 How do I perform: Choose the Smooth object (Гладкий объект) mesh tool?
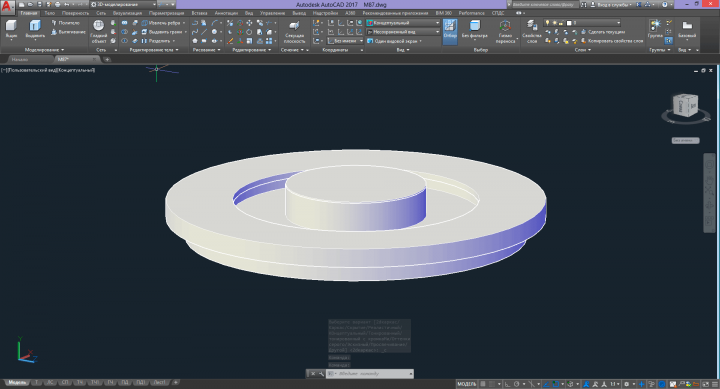click(x=99, y=31)
